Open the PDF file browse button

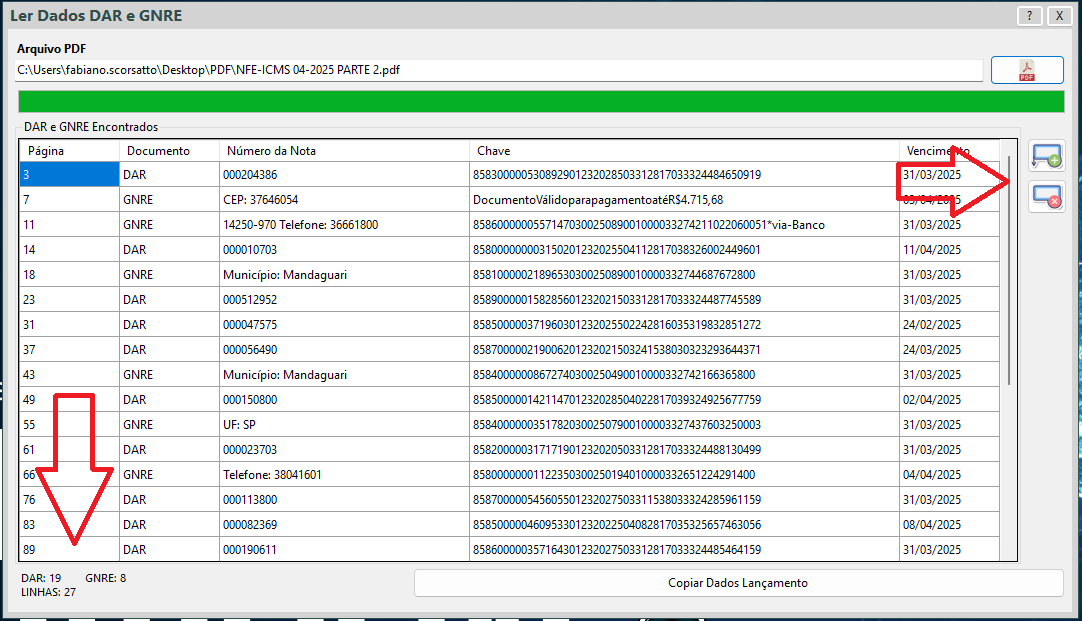[1027, 70]
